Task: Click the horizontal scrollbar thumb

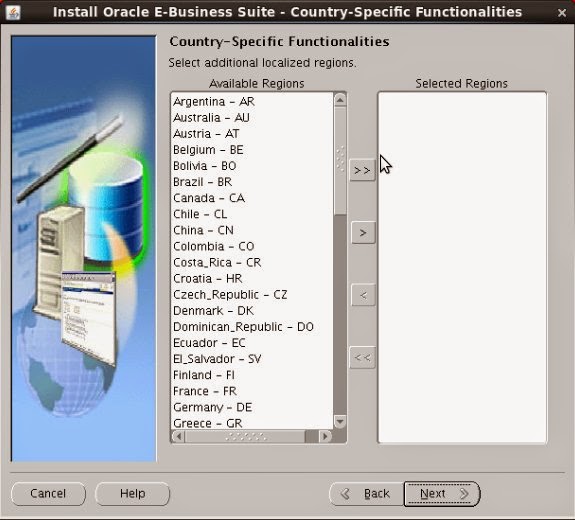Action: pyautogui.click(x=245, y=436)
